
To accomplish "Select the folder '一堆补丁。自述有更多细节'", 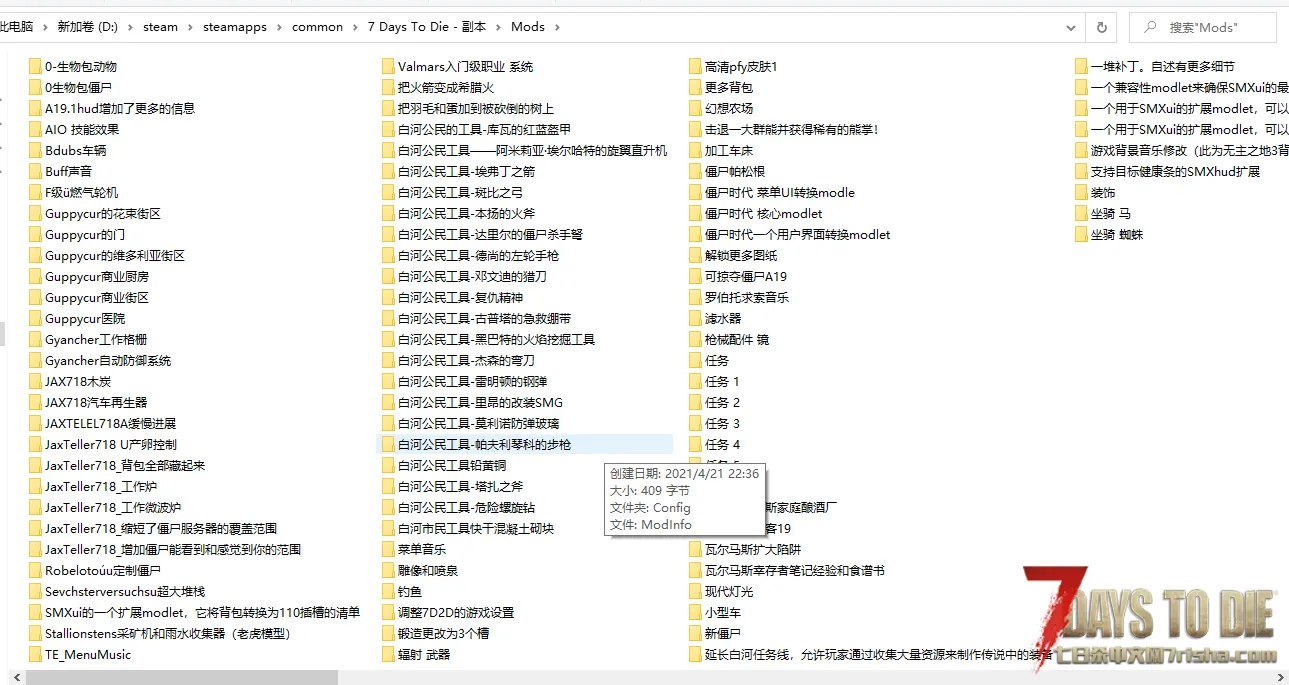I will [1154, 67].
